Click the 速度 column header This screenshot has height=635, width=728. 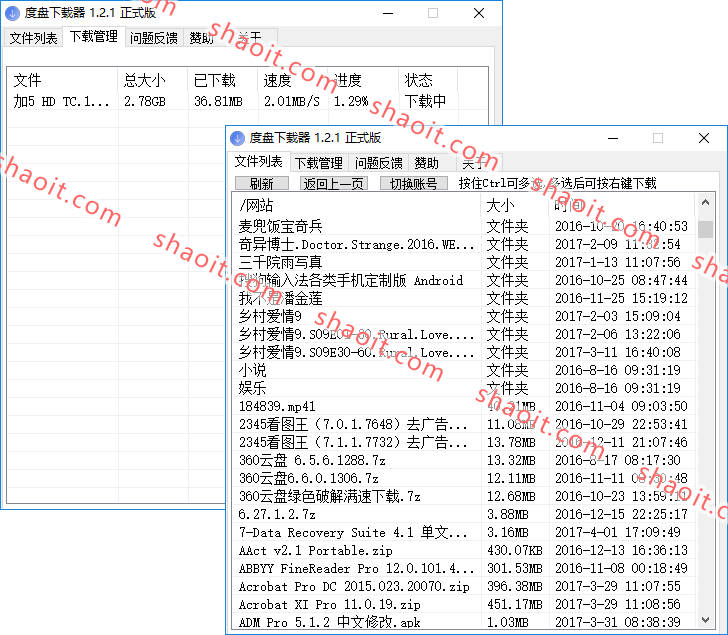tap(292, 80)
